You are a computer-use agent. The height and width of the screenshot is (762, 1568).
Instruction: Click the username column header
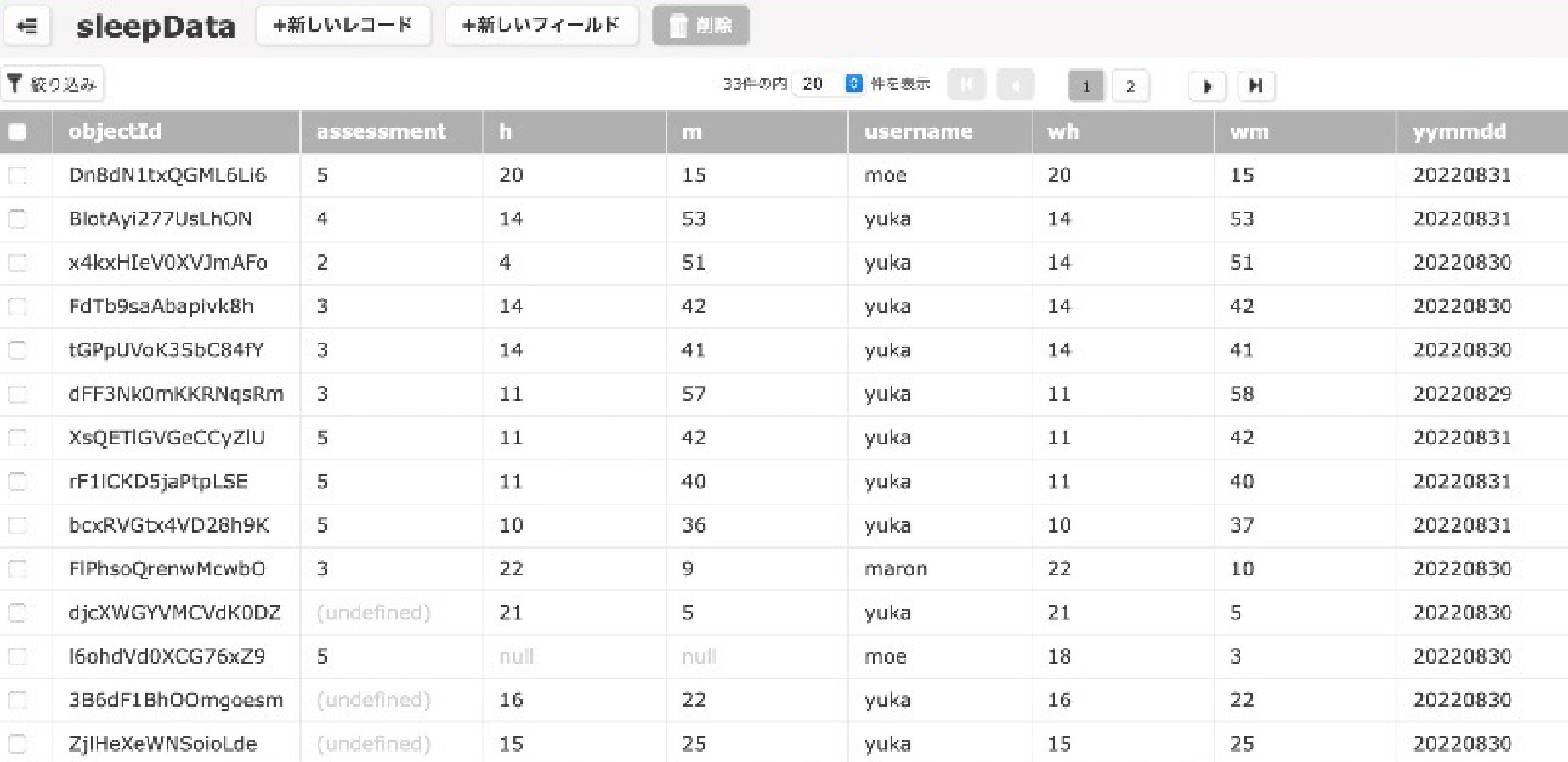tap(918, 132)
